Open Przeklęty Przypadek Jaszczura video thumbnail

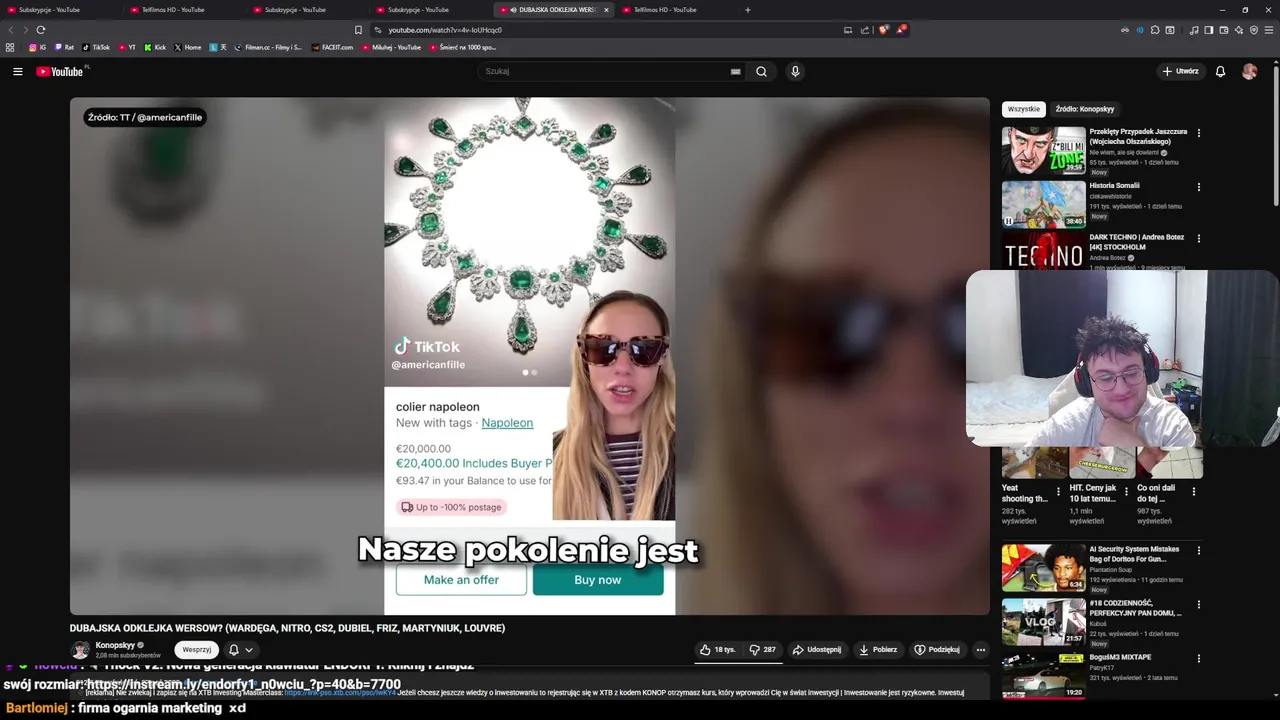tap(1043, 150)
